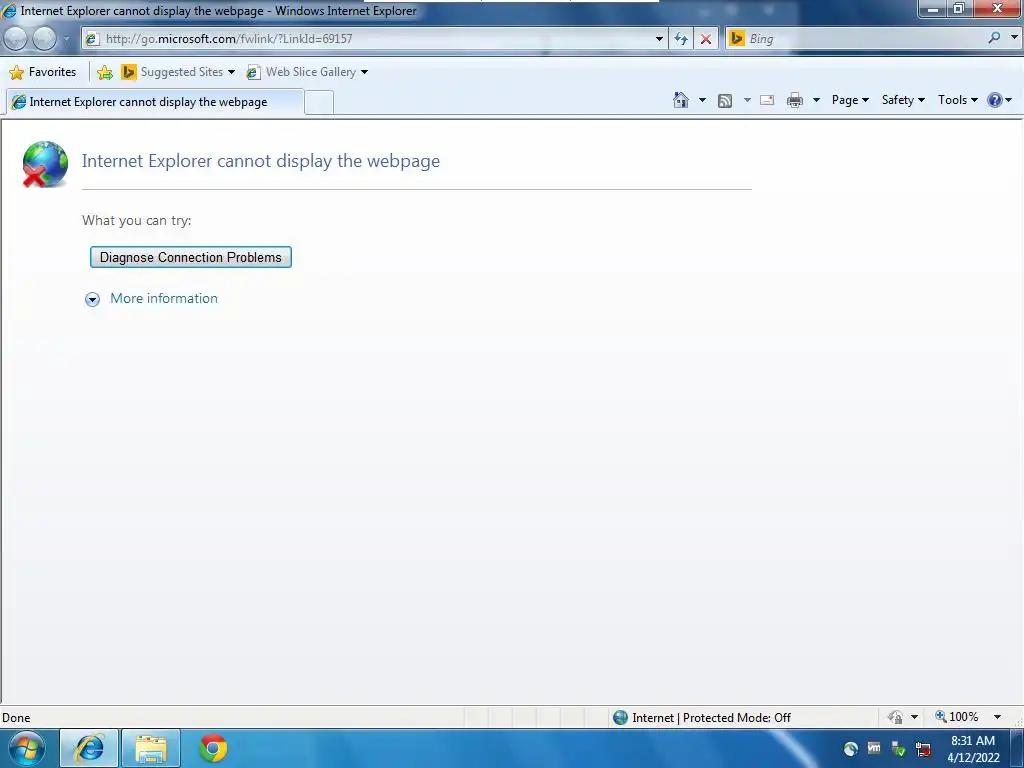Viewport: 1024px width, 768px height.
Task: Click Internet Protected Mode status zone
Action: click(703, 718)
